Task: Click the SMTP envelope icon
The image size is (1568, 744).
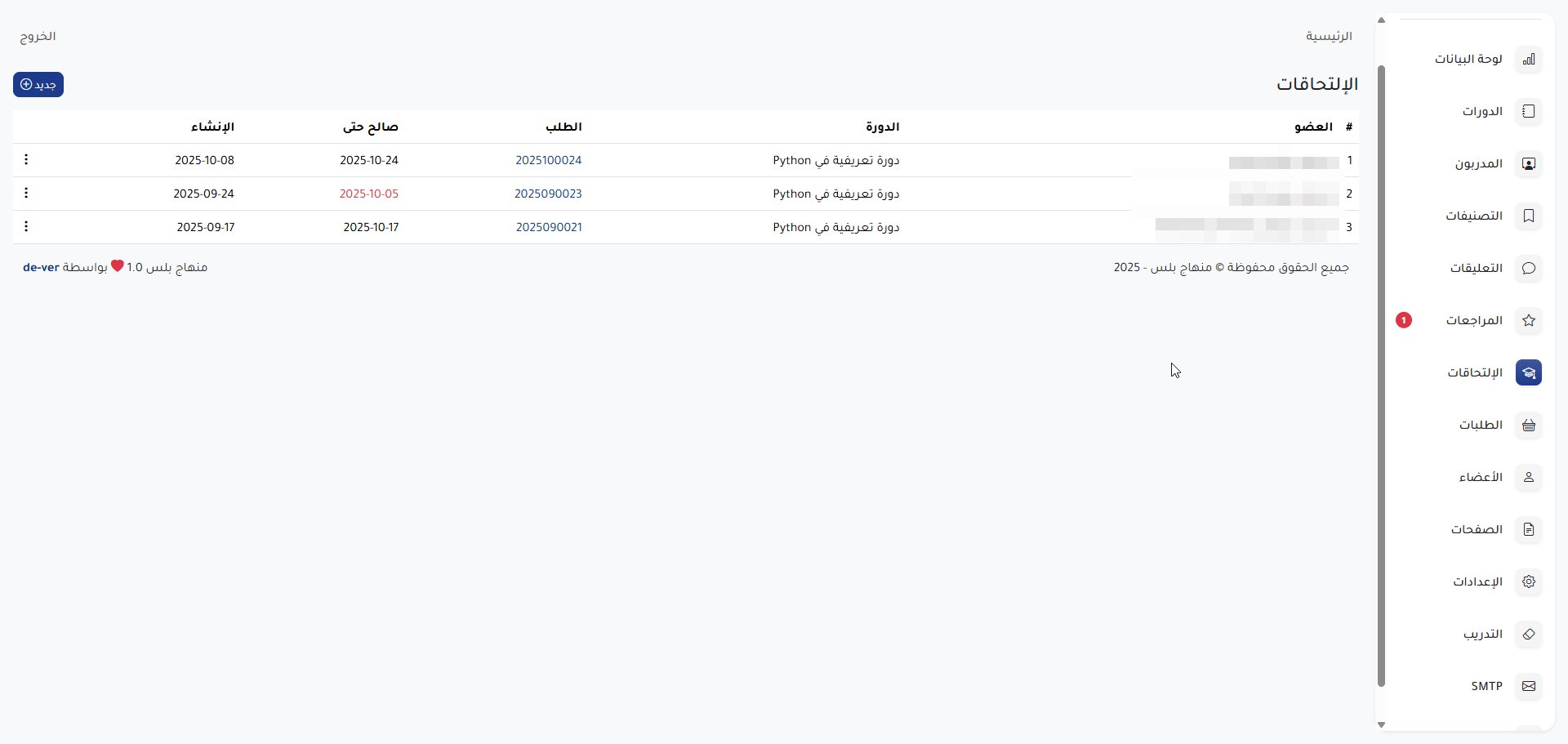Action: [x=1528, y=687]
